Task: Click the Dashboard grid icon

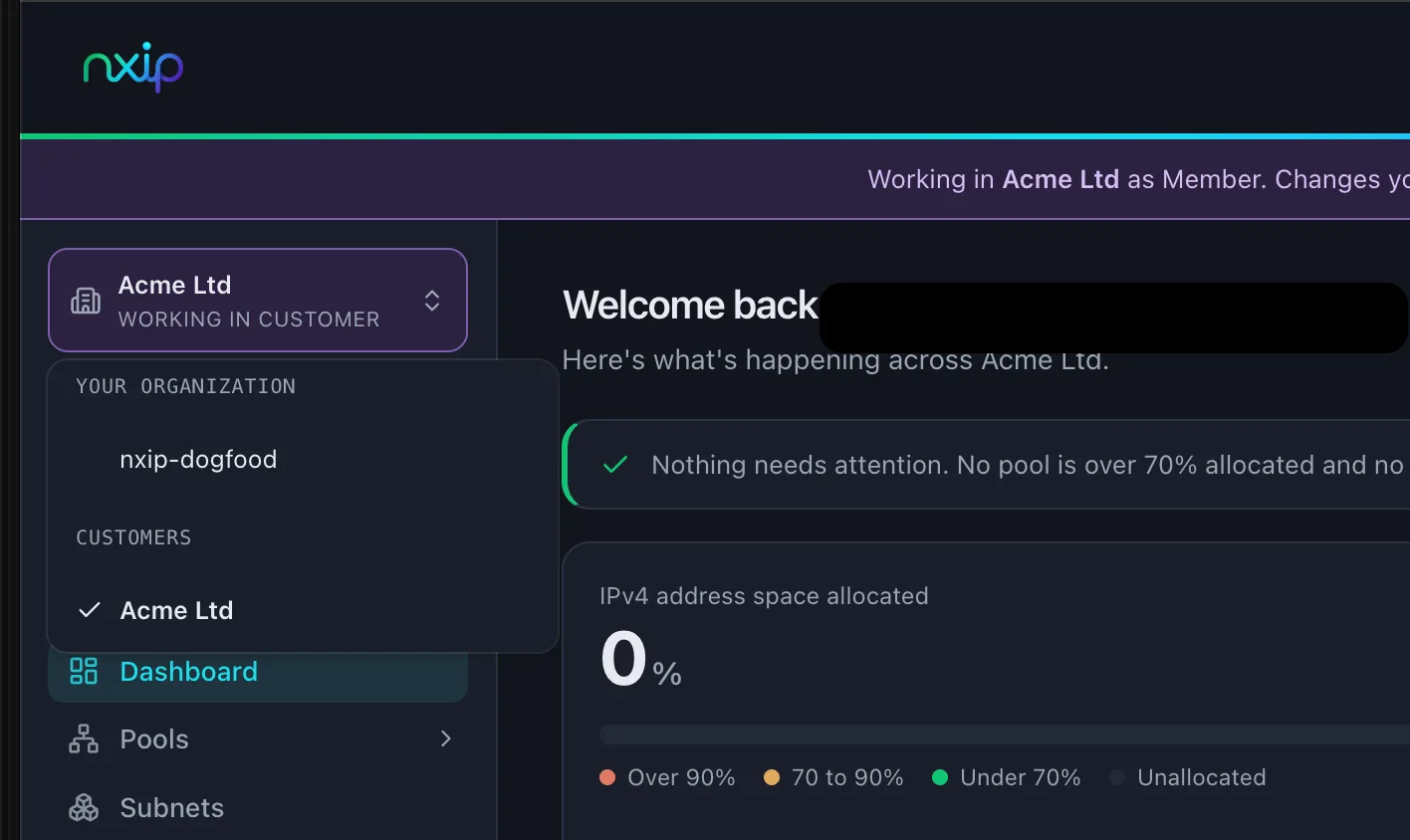Action: point(84,671)
